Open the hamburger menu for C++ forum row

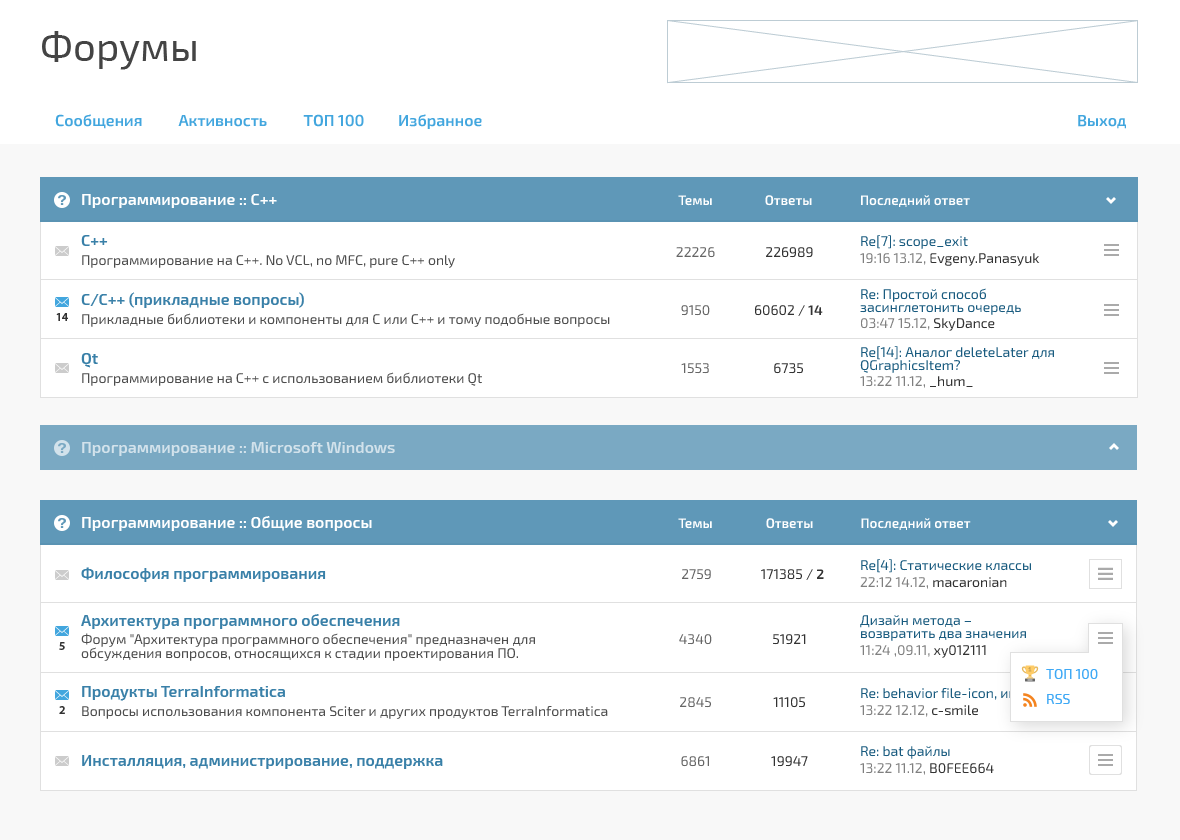1111,250
